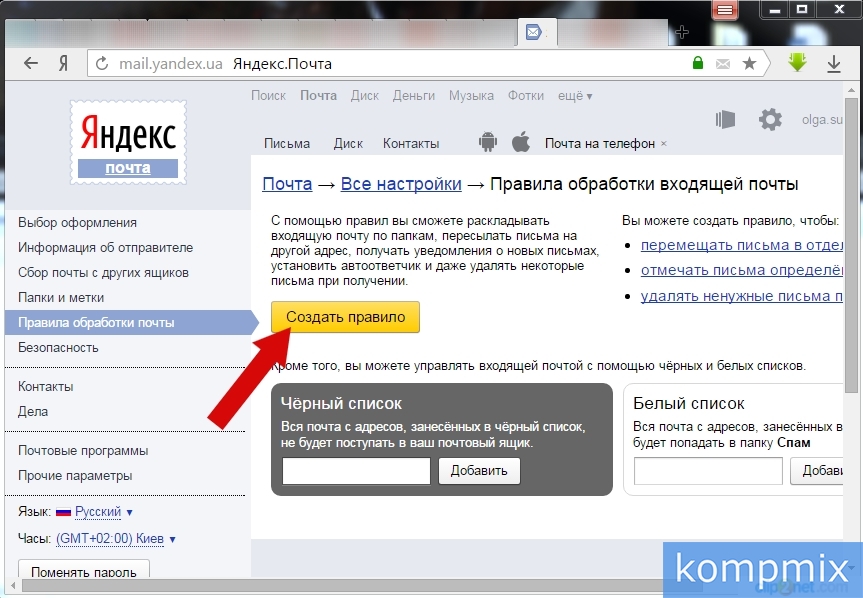Image resolution: width=863 pixels, height=598 pixels.
Task: Bookmark the page with the star icon
Action: coord(749,63)
